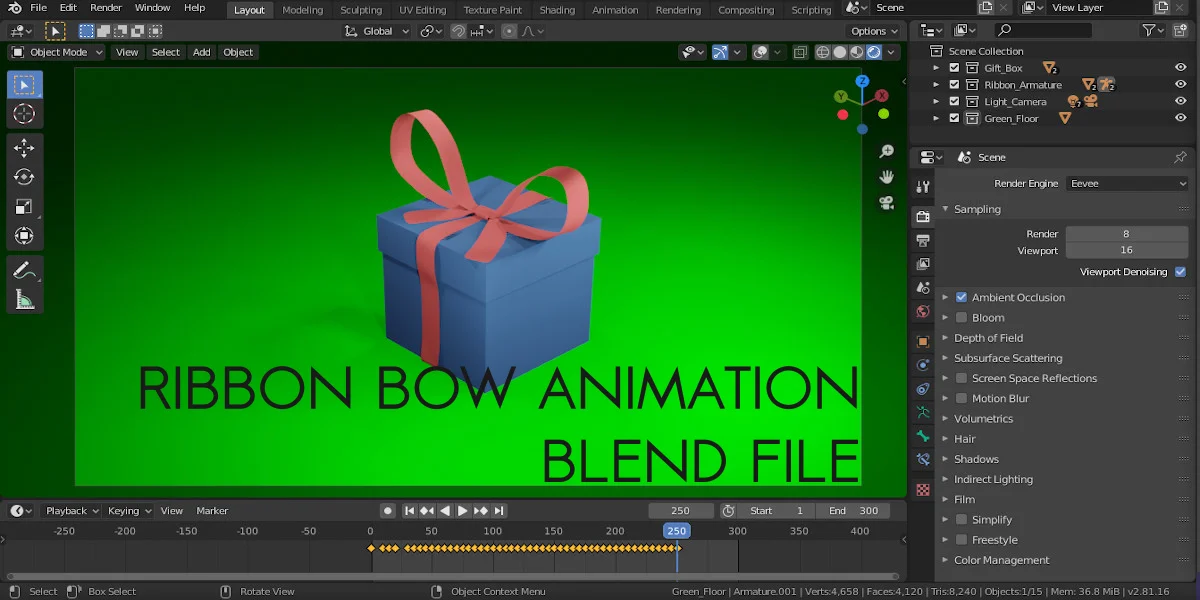The width and height of the screenshot is (1200, 600).
Task: Pick the Measure tool
Action: (x=24, y=299)
